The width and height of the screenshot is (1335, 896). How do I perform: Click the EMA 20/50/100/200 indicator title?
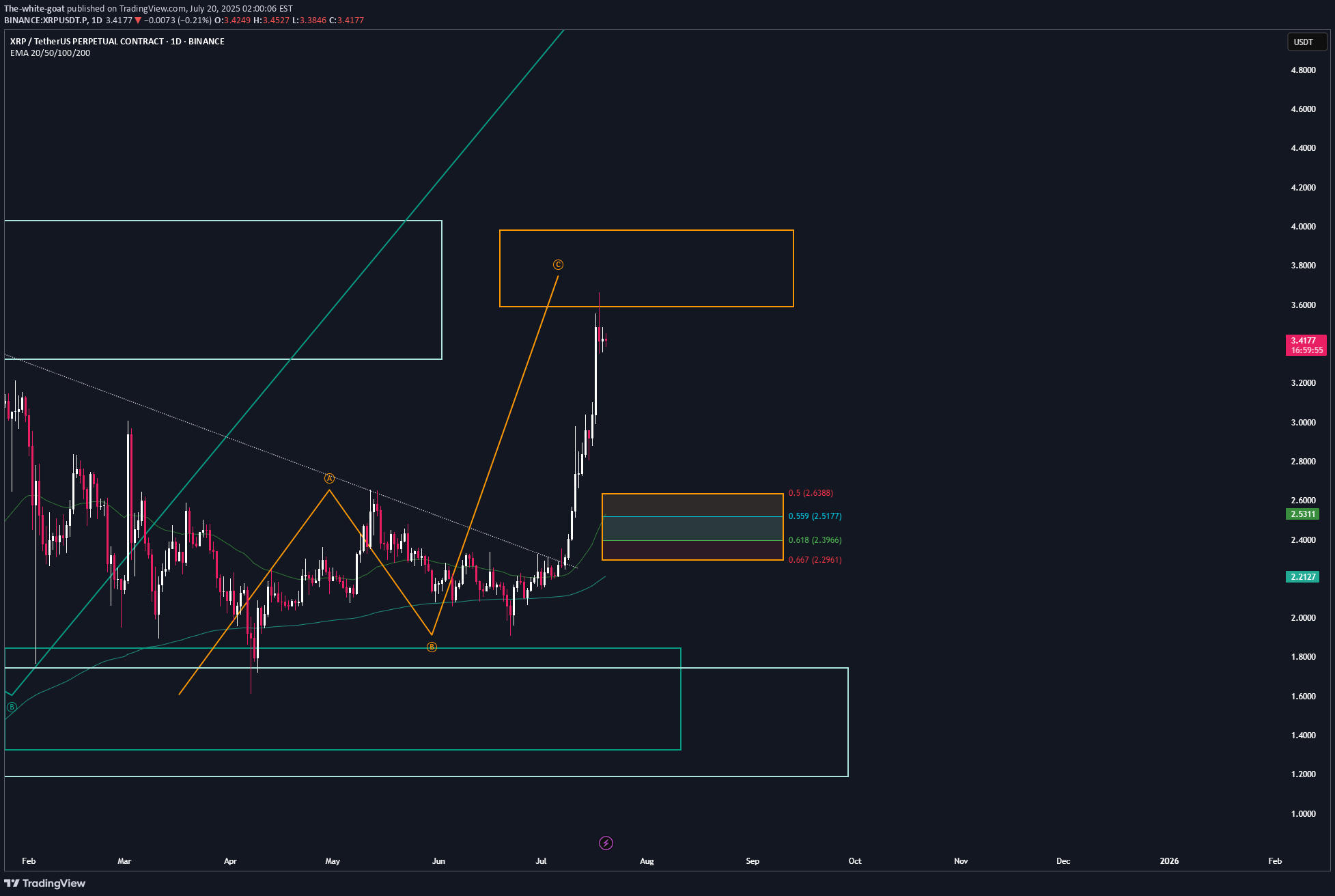pos(50,53)
